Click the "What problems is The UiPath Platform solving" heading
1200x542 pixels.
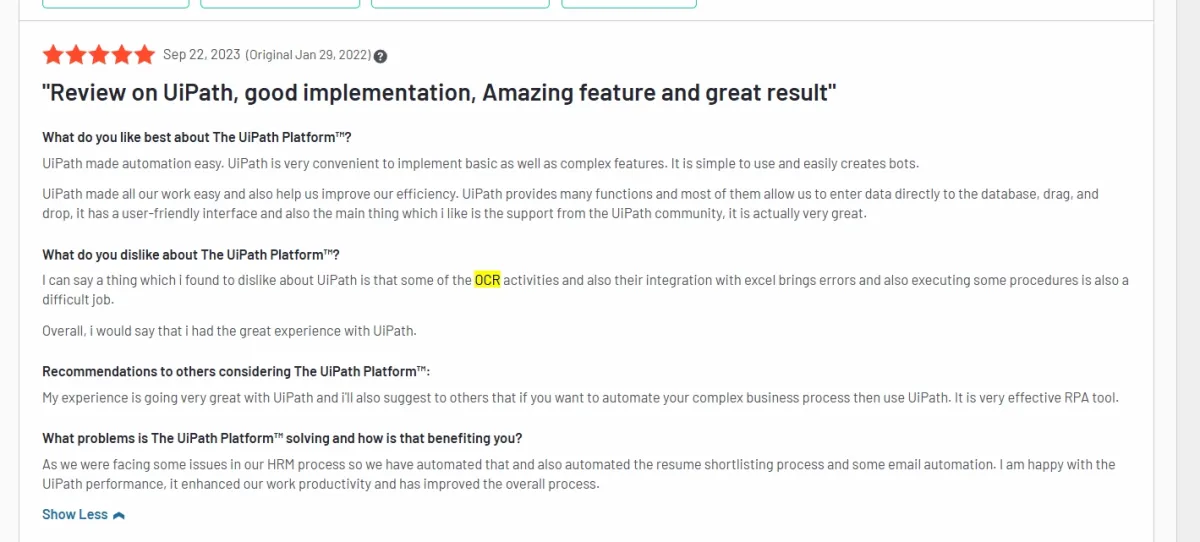[282, 438]
